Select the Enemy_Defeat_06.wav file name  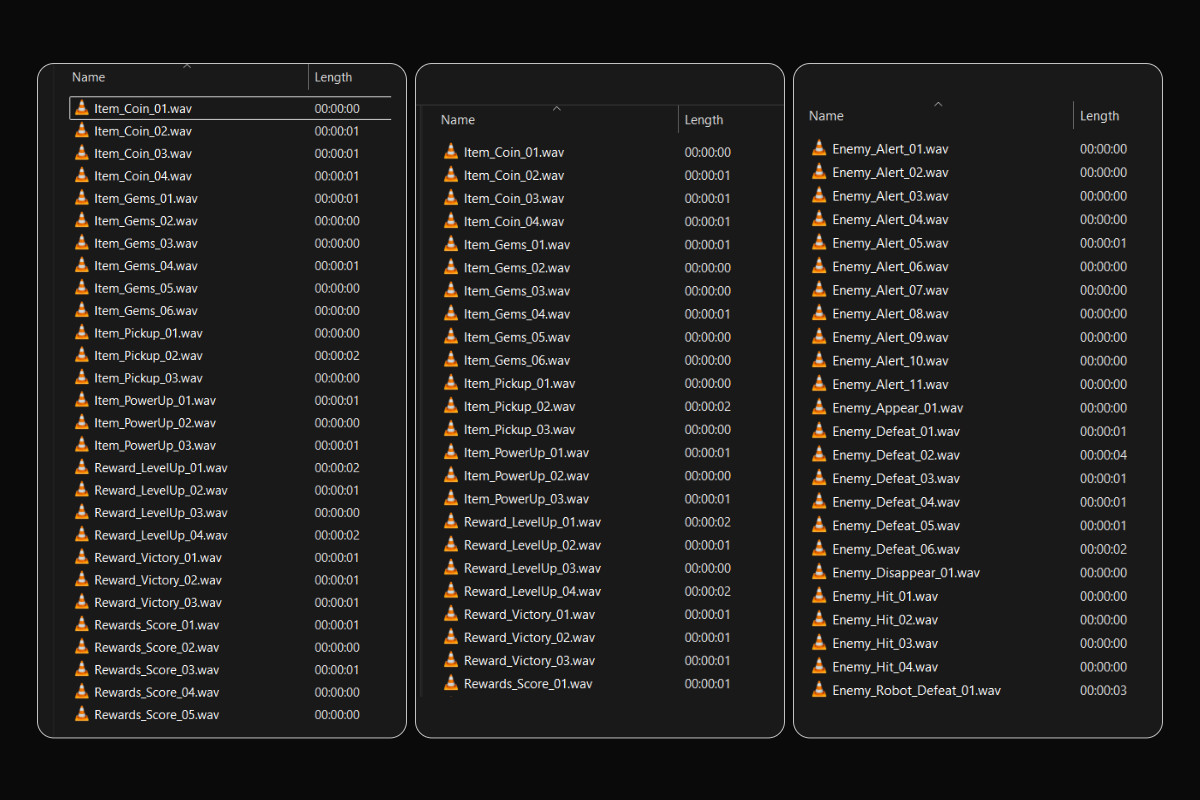click(895, 549)
